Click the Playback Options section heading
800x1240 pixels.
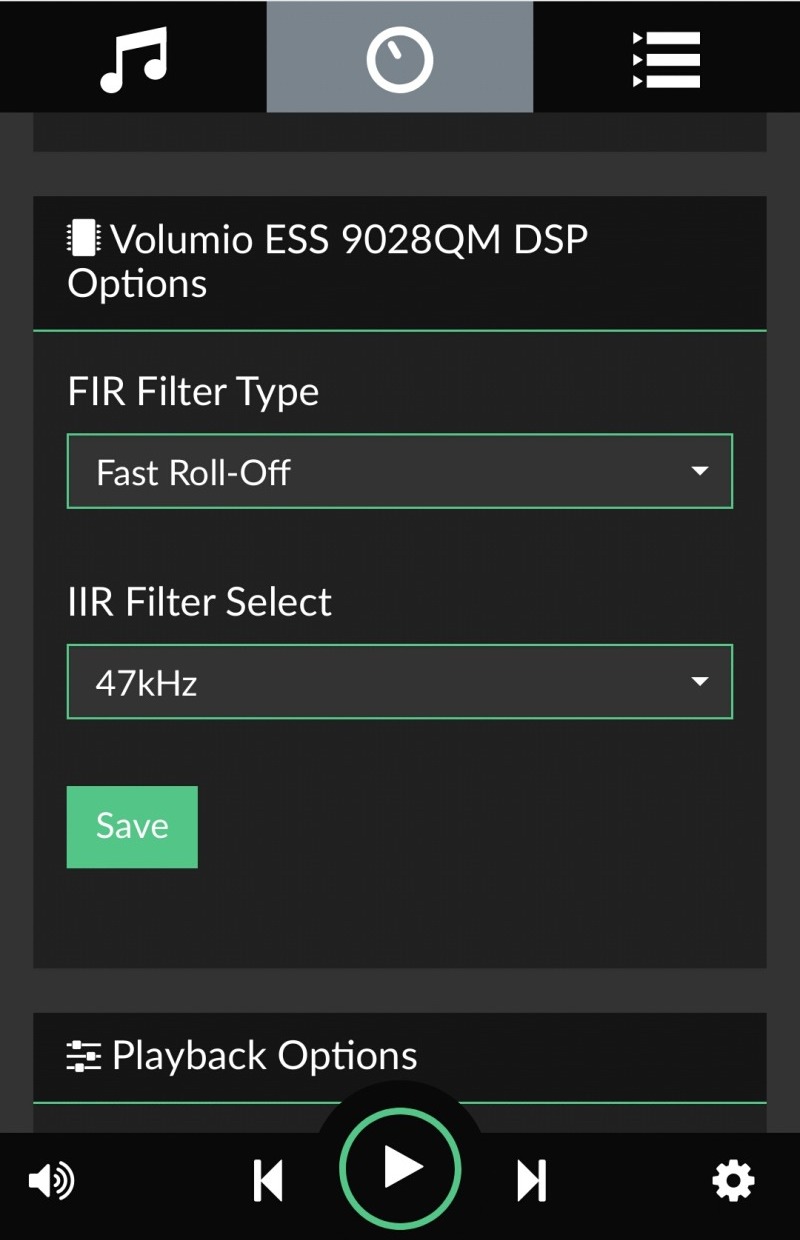(265, 1056)
